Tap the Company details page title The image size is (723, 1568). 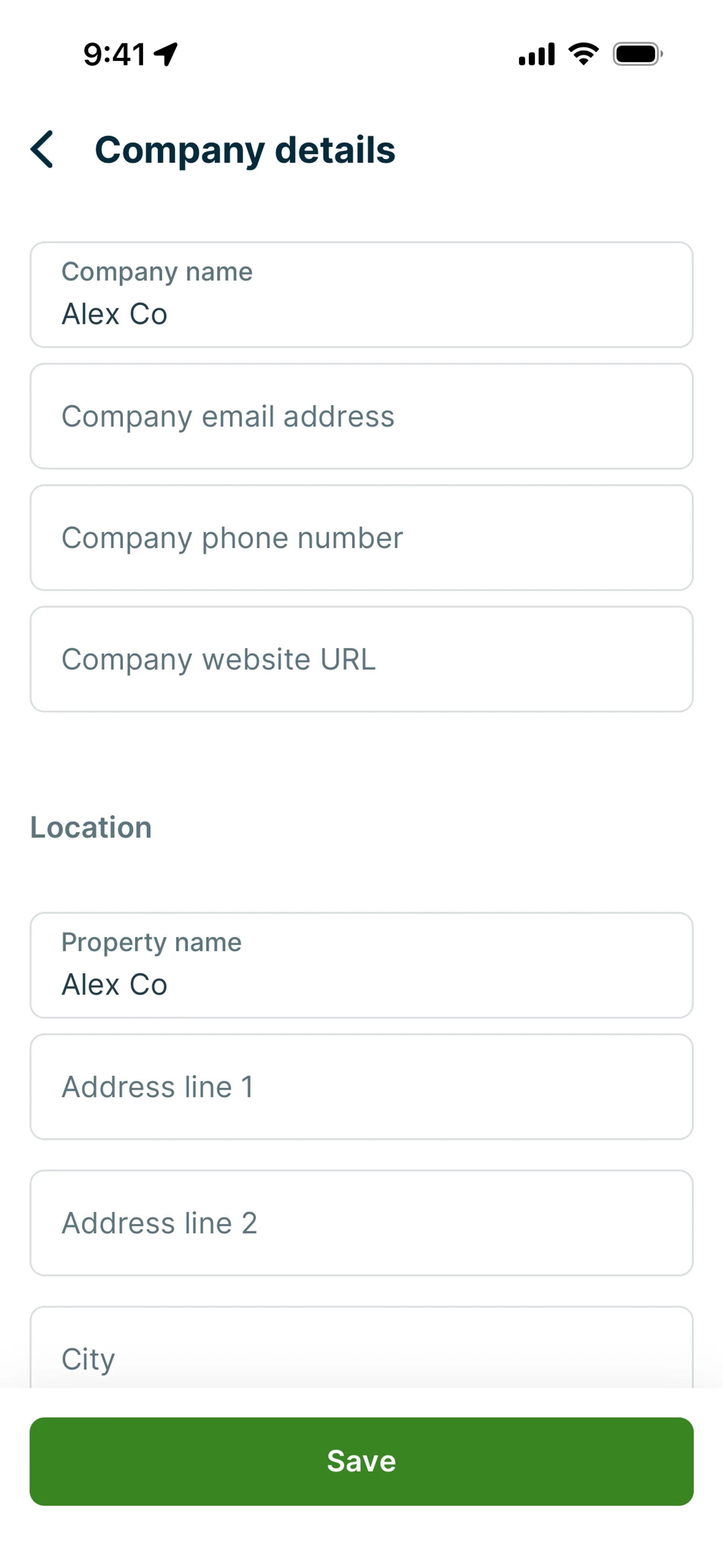(x=245, y=150)
